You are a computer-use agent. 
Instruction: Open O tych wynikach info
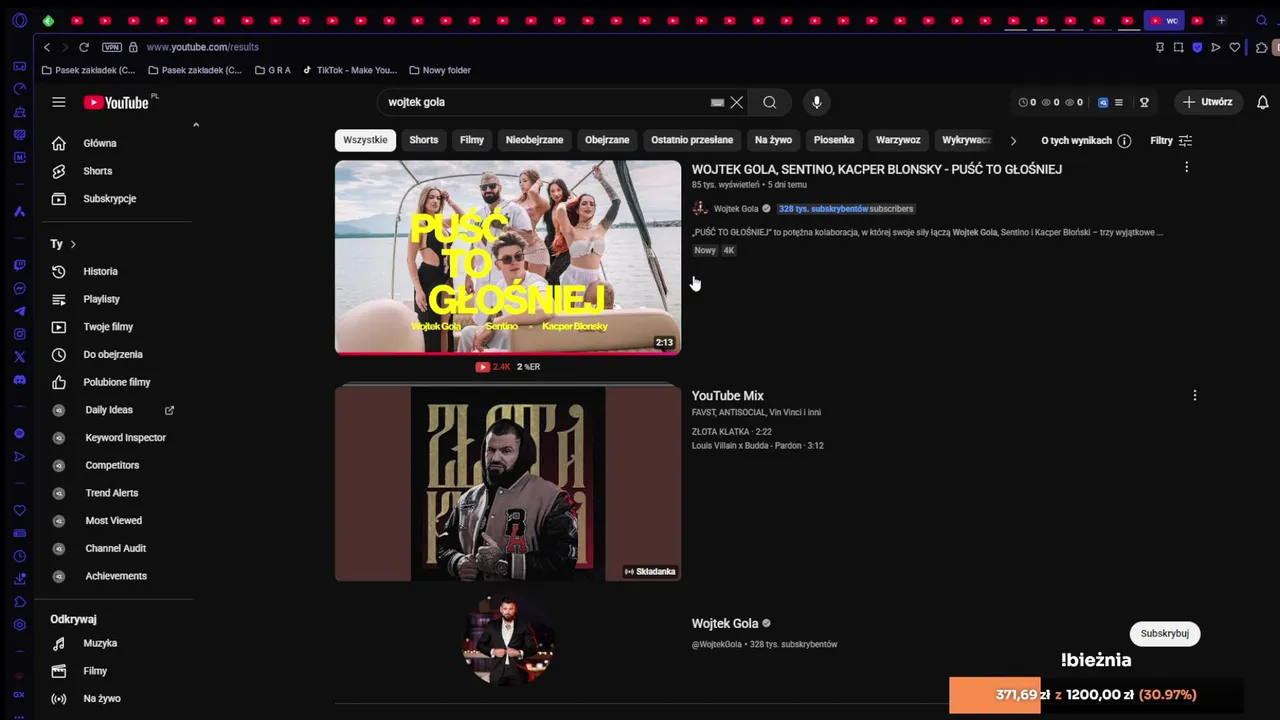[1086, 141]
